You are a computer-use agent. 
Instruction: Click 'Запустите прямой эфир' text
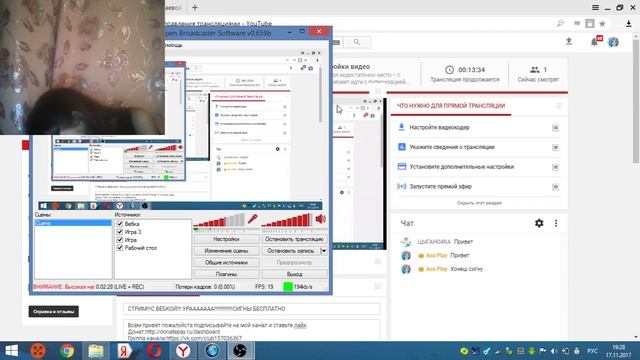pos(440,186)
